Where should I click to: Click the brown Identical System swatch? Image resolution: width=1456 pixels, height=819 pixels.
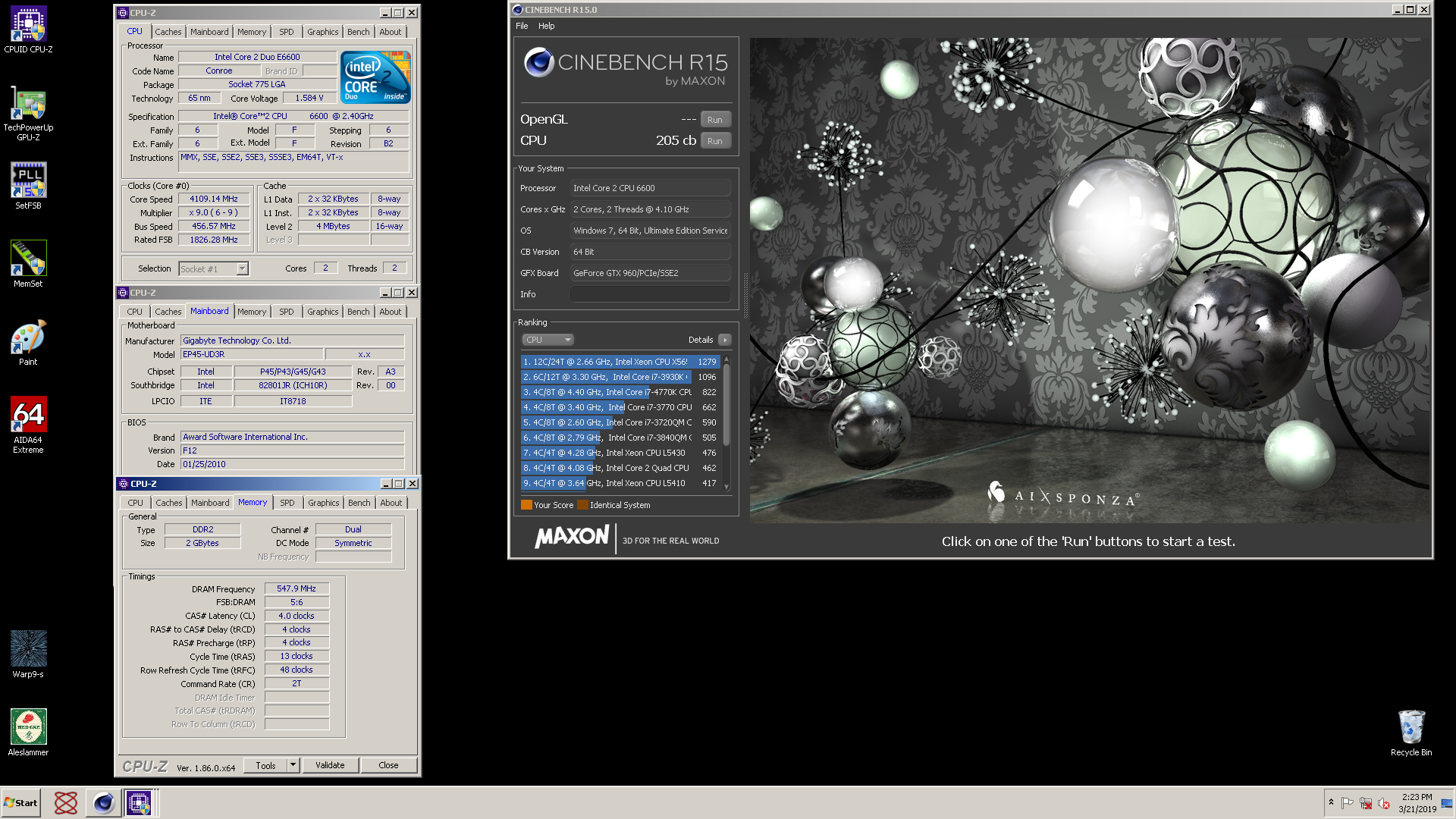(x=582, y=505)
